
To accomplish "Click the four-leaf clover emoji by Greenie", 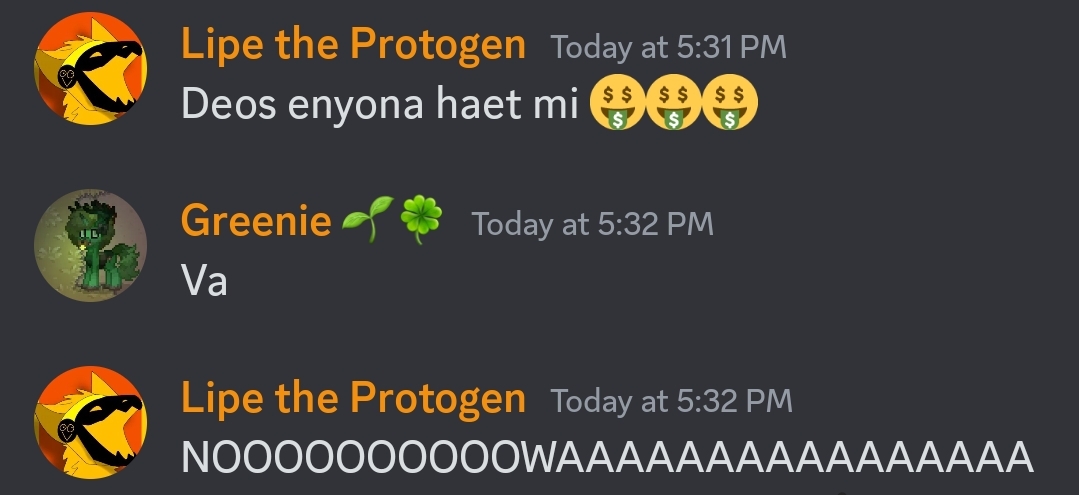I will tap(421, 220).
